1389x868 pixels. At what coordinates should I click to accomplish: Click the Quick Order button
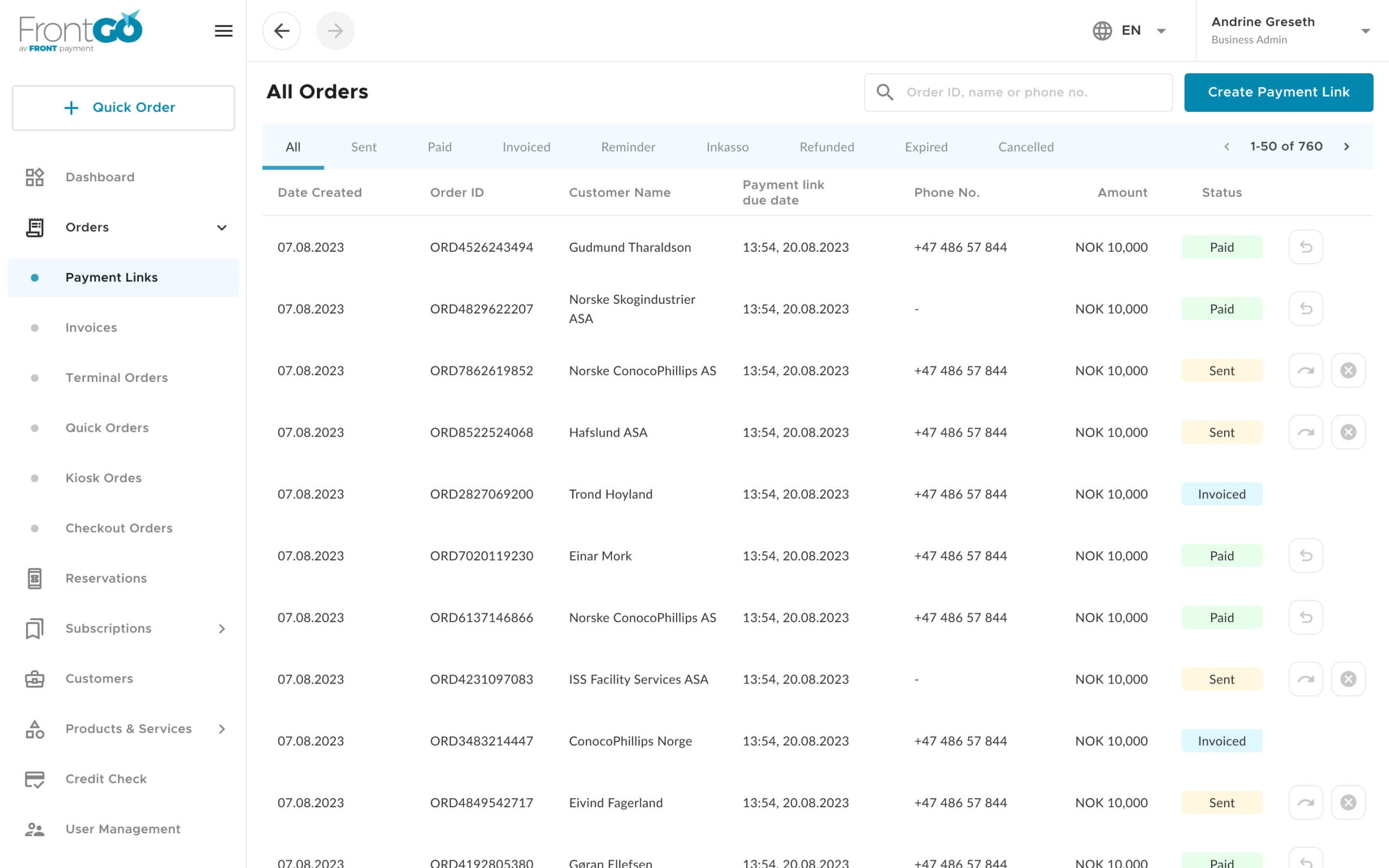coord(123,107)
